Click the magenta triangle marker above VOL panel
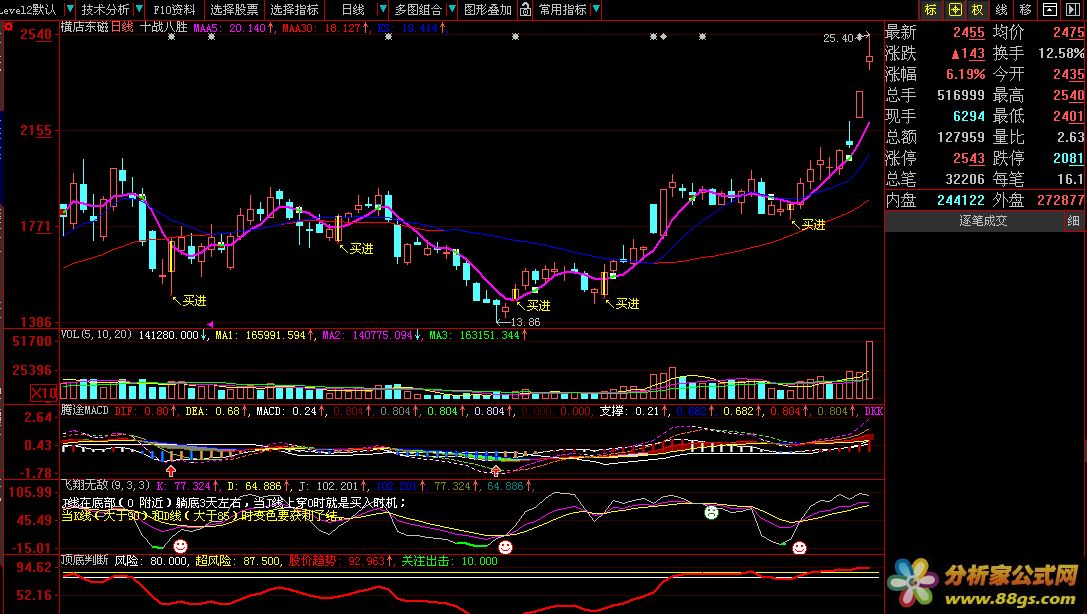 (210, 324)
